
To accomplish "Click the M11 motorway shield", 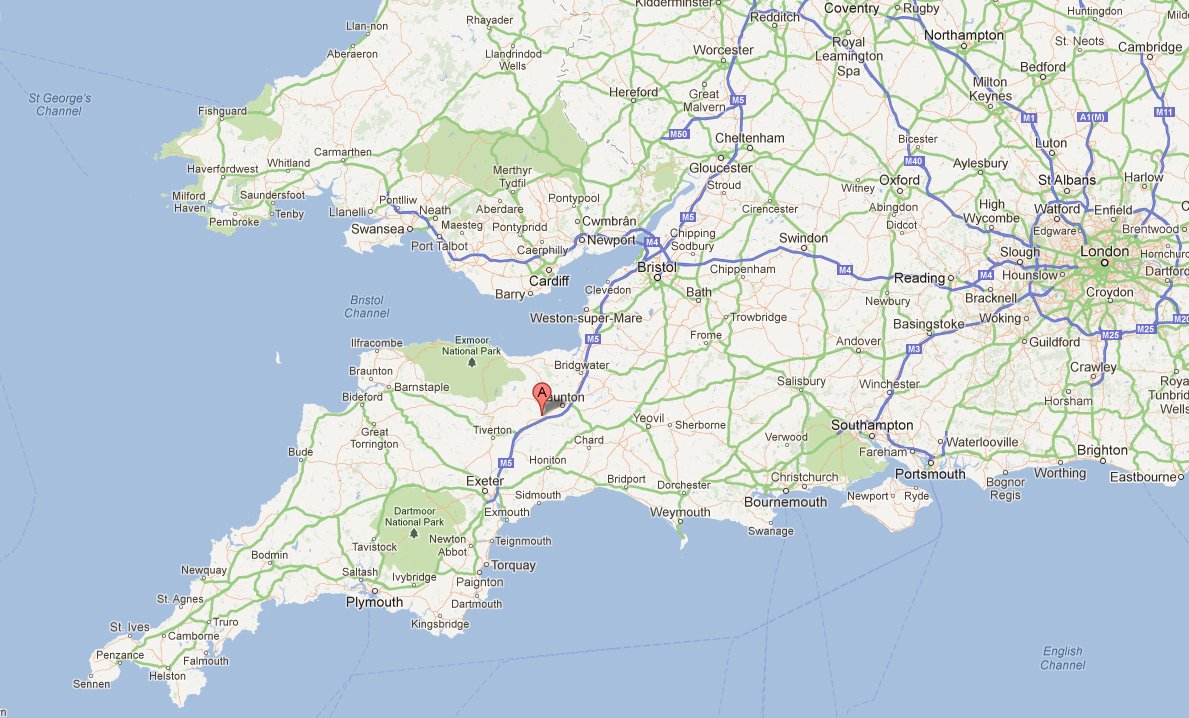I will pos(1164,112).
